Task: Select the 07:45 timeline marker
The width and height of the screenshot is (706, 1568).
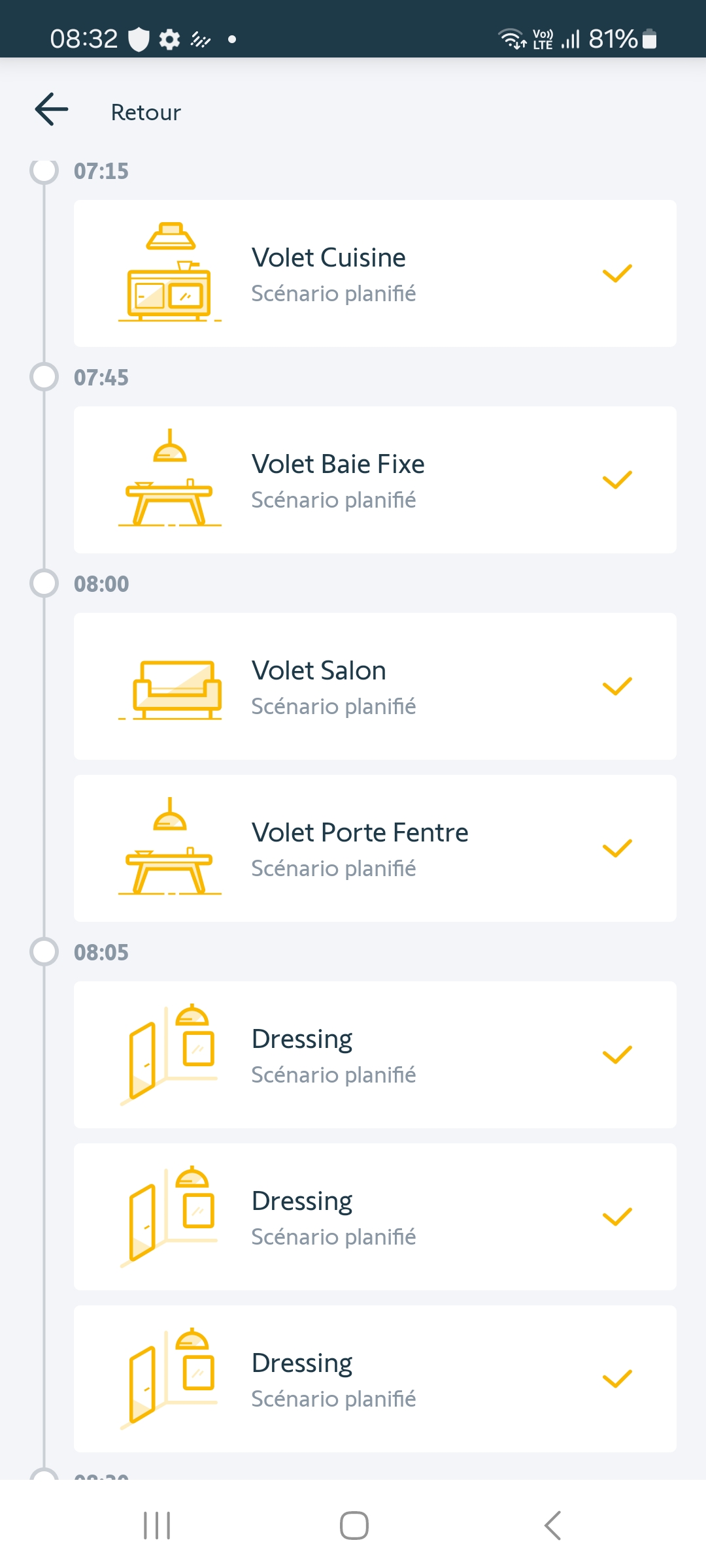Action: click(44, 377)
